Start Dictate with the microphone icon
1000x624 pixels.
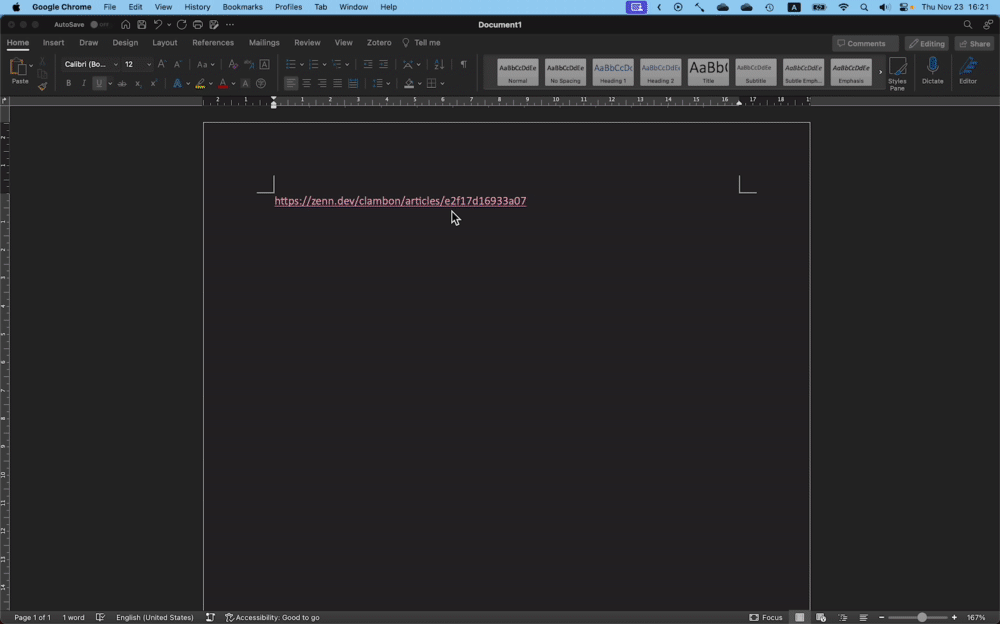tap(932, 71)
